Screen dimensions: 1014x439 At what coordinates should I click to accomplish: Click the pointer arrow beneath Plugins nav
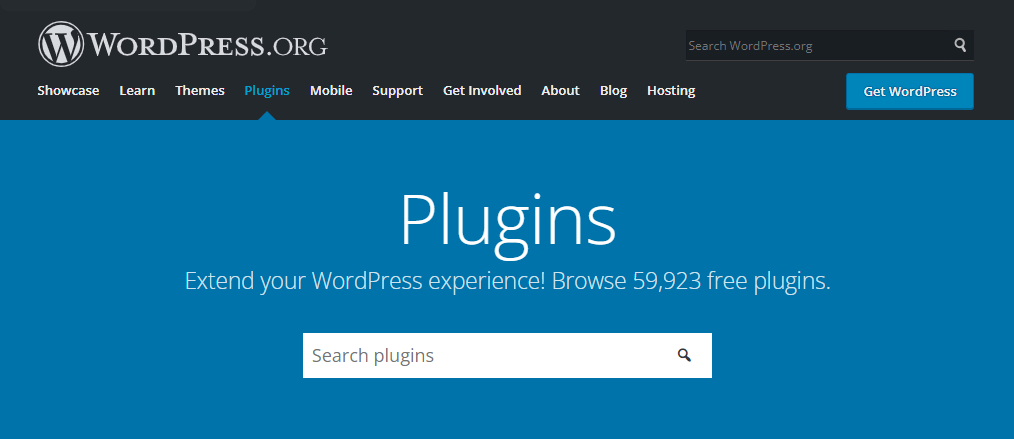267,115
